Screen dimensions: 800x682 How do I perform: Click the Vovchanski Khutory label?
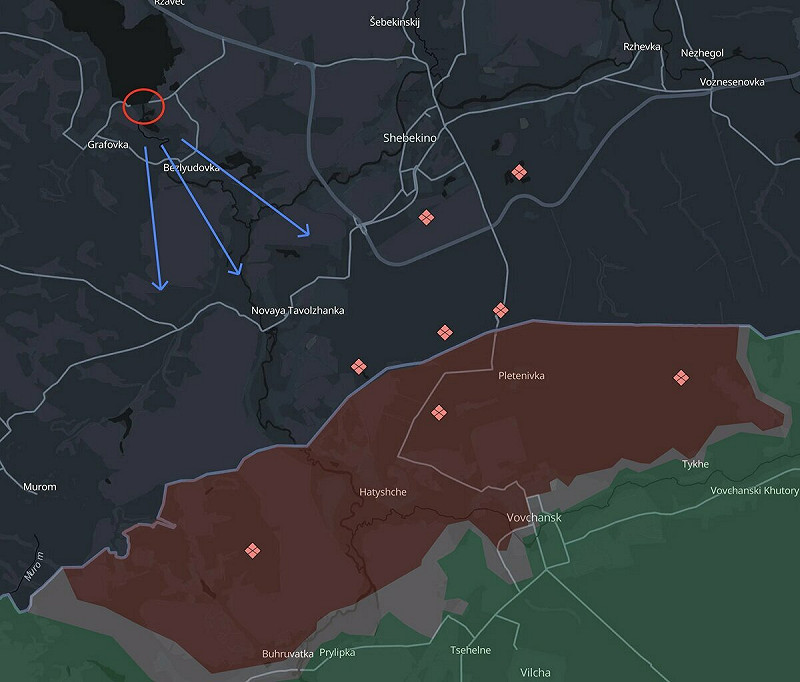[x=755, y=491]
